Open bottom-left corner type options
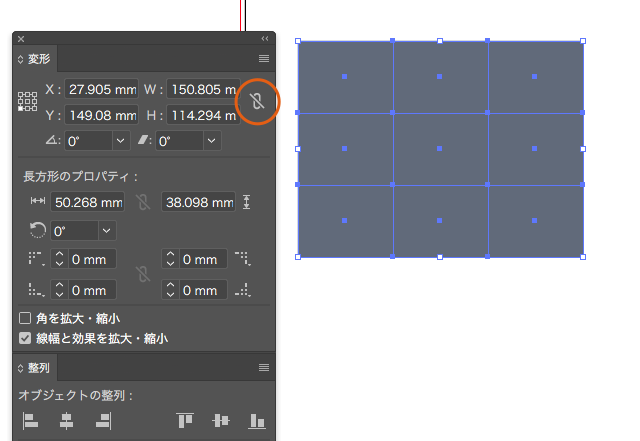 (36, 290)
